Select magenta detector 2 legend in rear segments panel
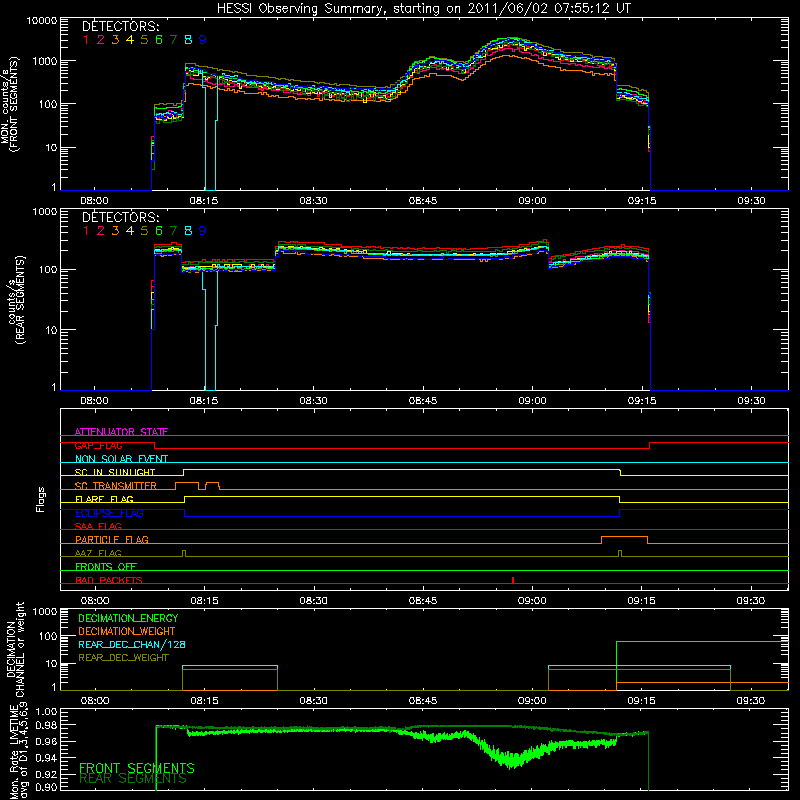Viewport: 800px width, 800px height. (101, 231)
